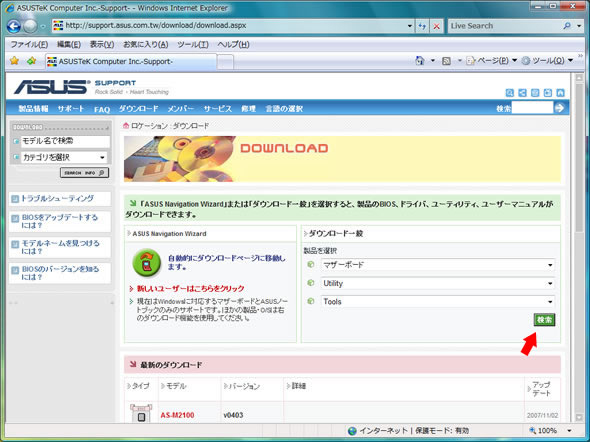Open the ツール(O) command bar dropdown
Image resolution: width=590 pixels, height=442 pixels.
[x=547, y=61]
